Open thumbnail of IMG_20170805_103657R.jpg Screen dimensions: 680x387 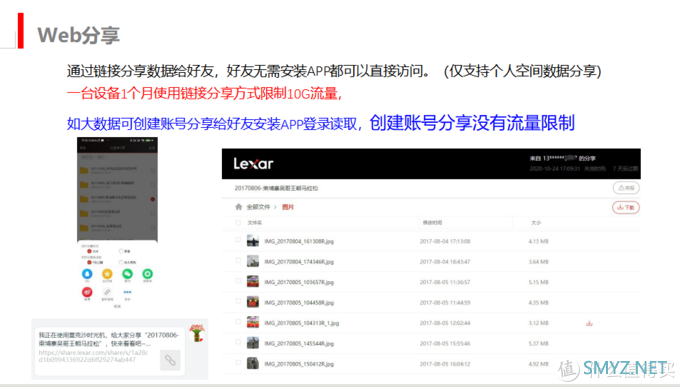coord(253,282)
